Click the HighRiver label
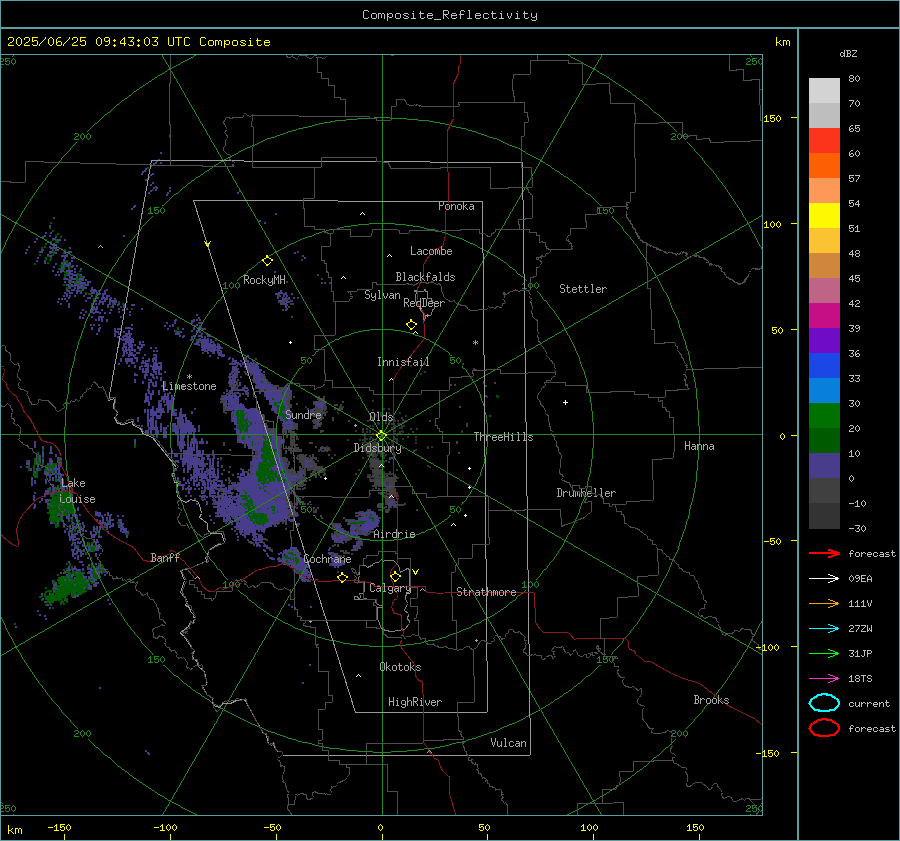This screenshot has width=900, height=841. tap(415, 702)
